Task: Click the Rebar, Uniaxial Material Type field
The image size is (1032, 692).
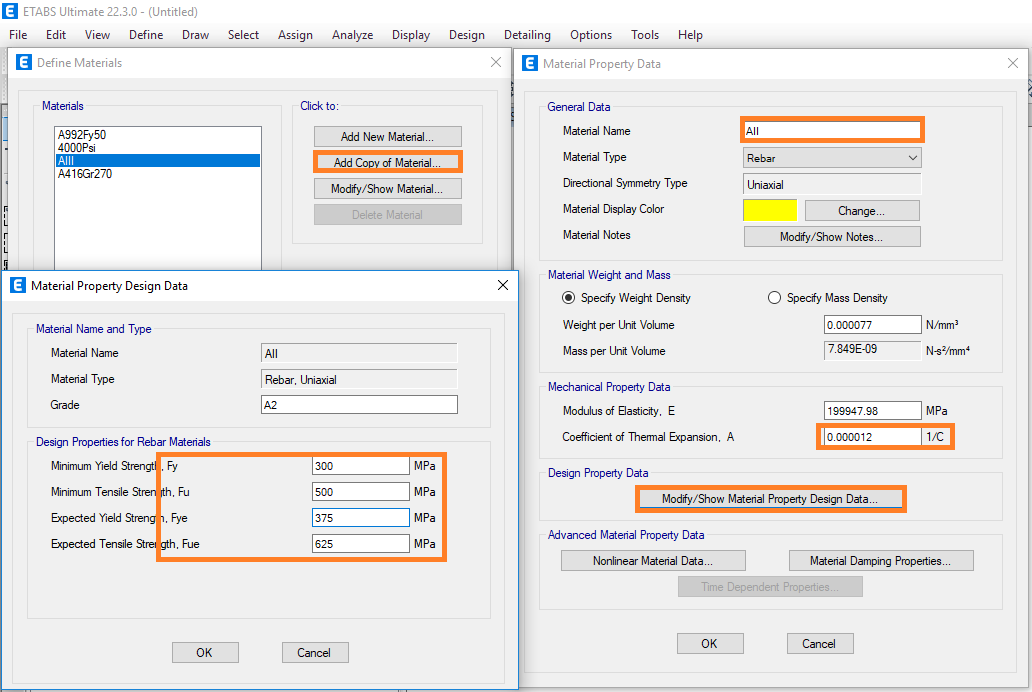Action: (x=359, y=379)
